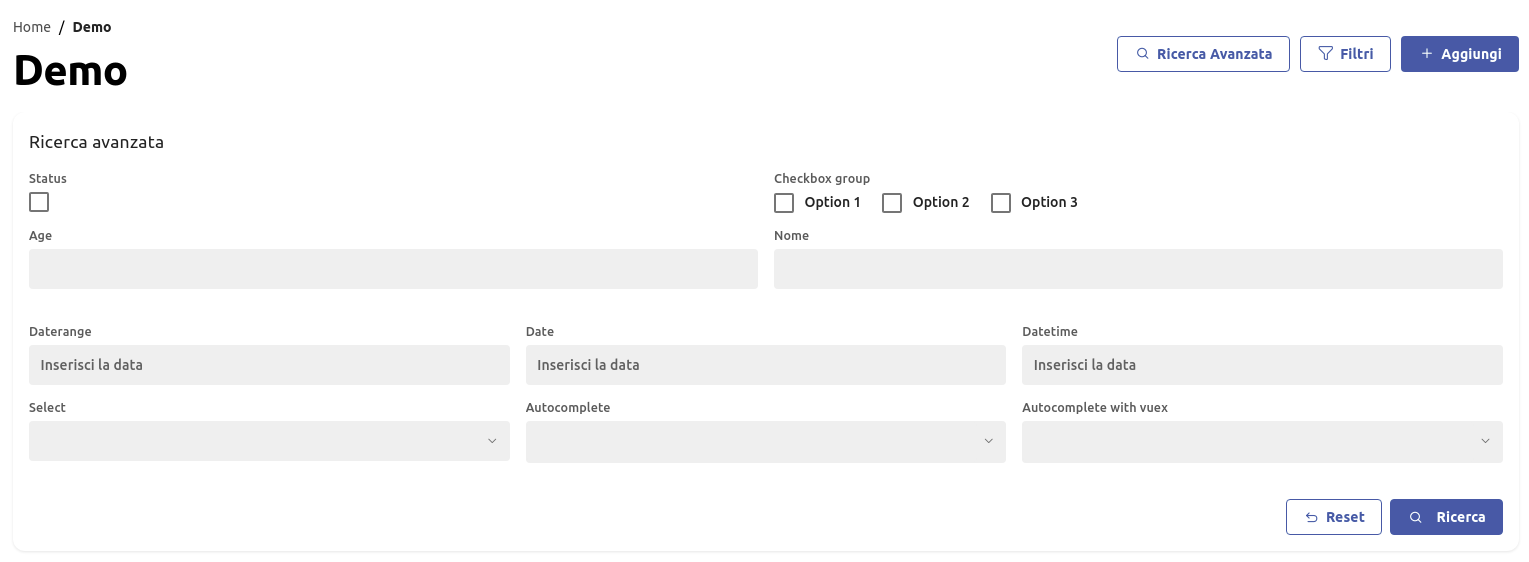1529x562 pixels.
Task: Toggle the Status checkbox
Action: point(39,202)
